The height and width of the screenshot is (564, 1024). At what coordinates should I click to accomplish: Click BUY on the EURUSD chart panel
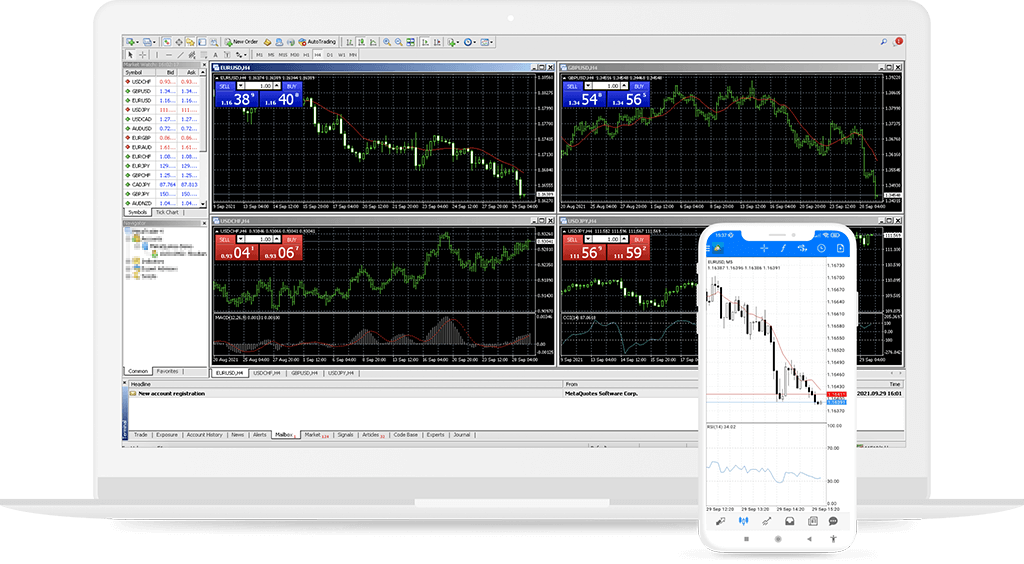(291, 86)
